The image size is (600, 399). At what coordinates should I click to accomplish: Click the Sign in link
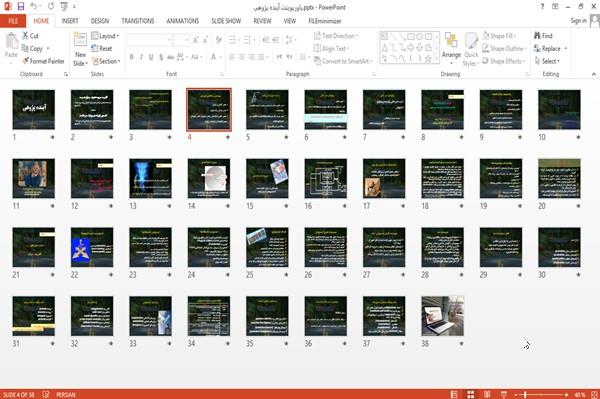click(x=578, y=21)
